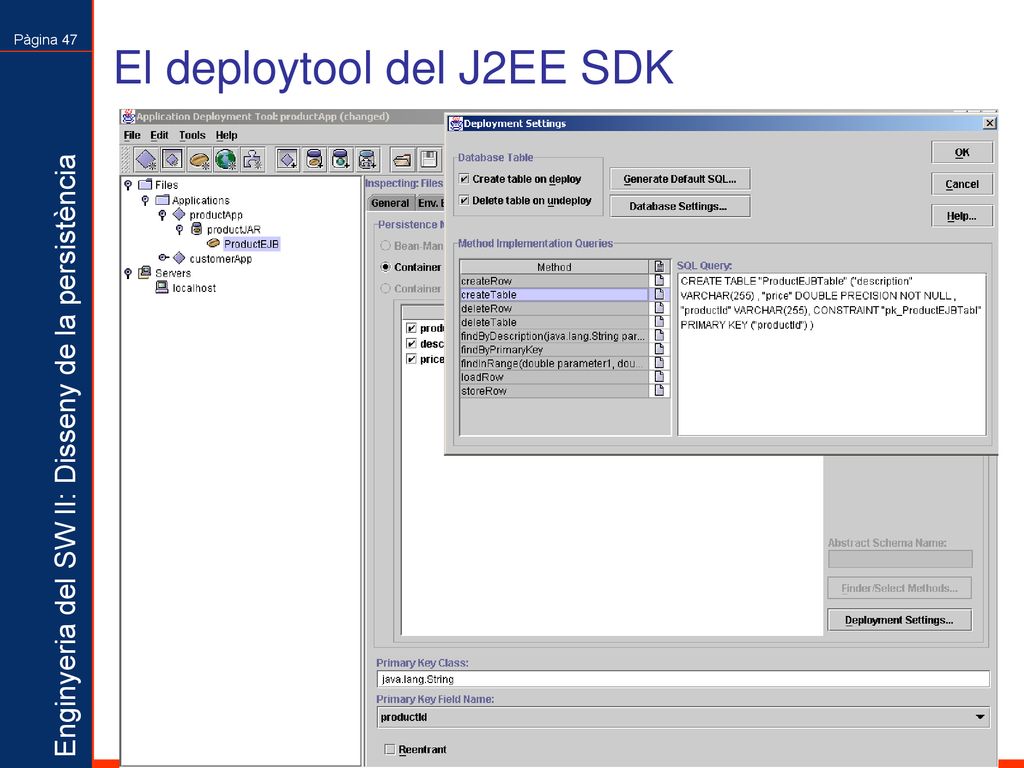Collapse the Servers tree node
The image size is (1024, 768).
point(128,273)
